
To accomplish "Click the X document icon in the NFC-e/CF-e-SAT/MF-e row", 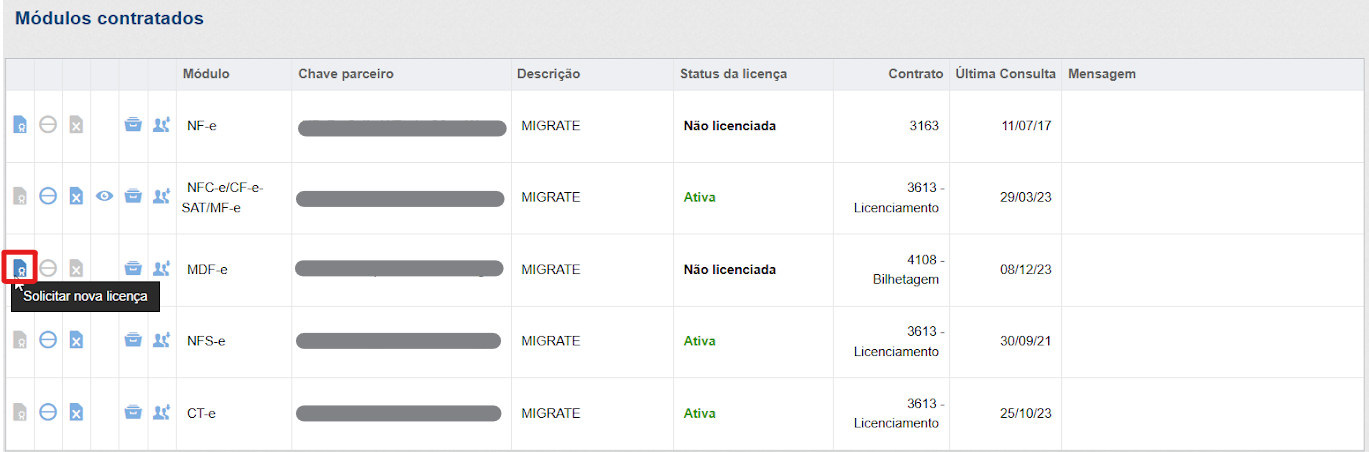I will click(x=76, y=197).
